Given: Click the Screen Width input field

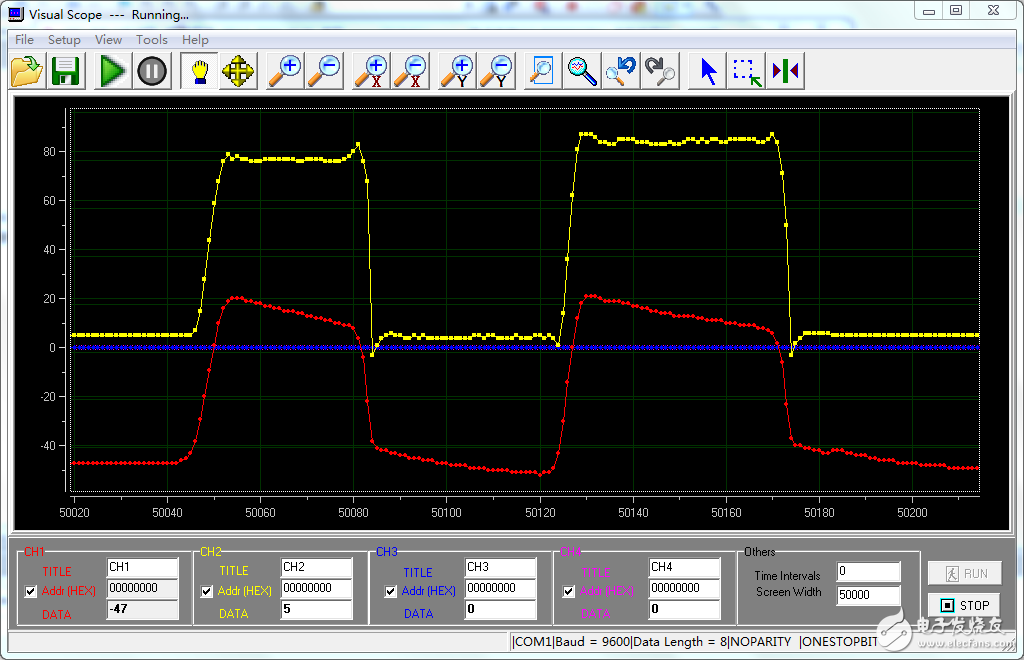Looking at the screenshot, I should click(868, 594).
